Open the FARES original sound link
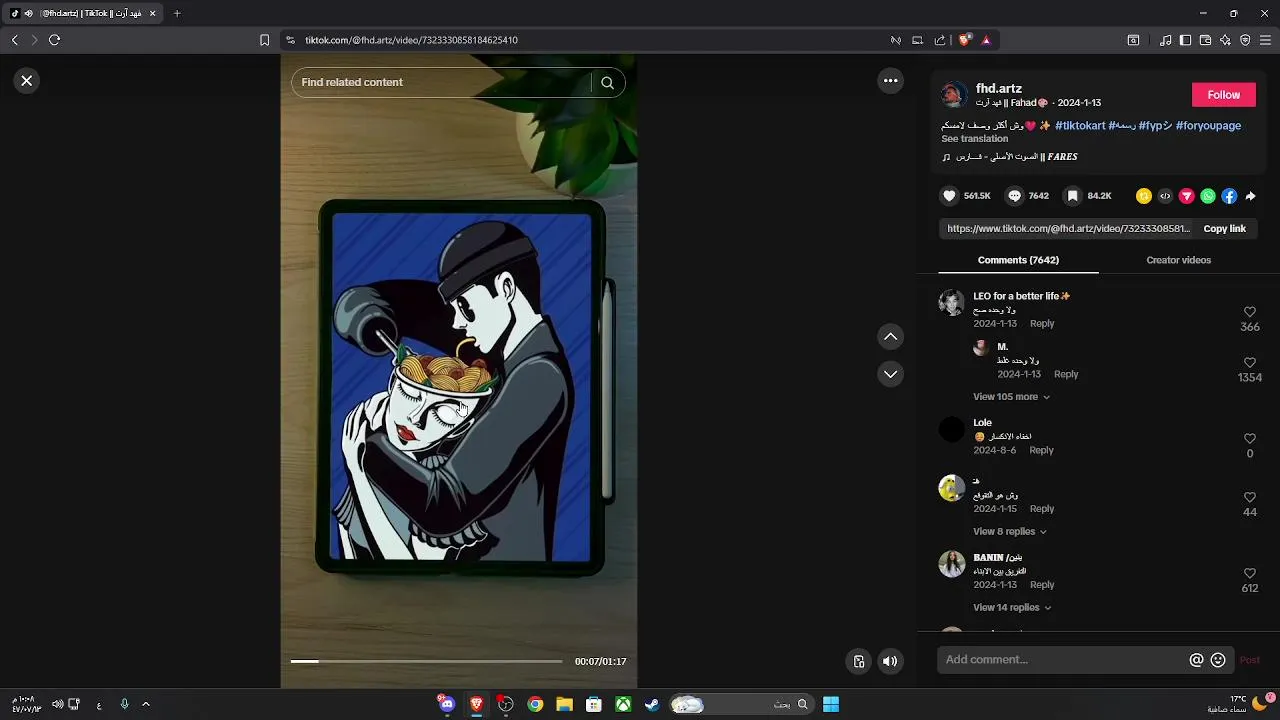The height and width of the screenshot is (720, 1280). click(x=1009, y=157)
